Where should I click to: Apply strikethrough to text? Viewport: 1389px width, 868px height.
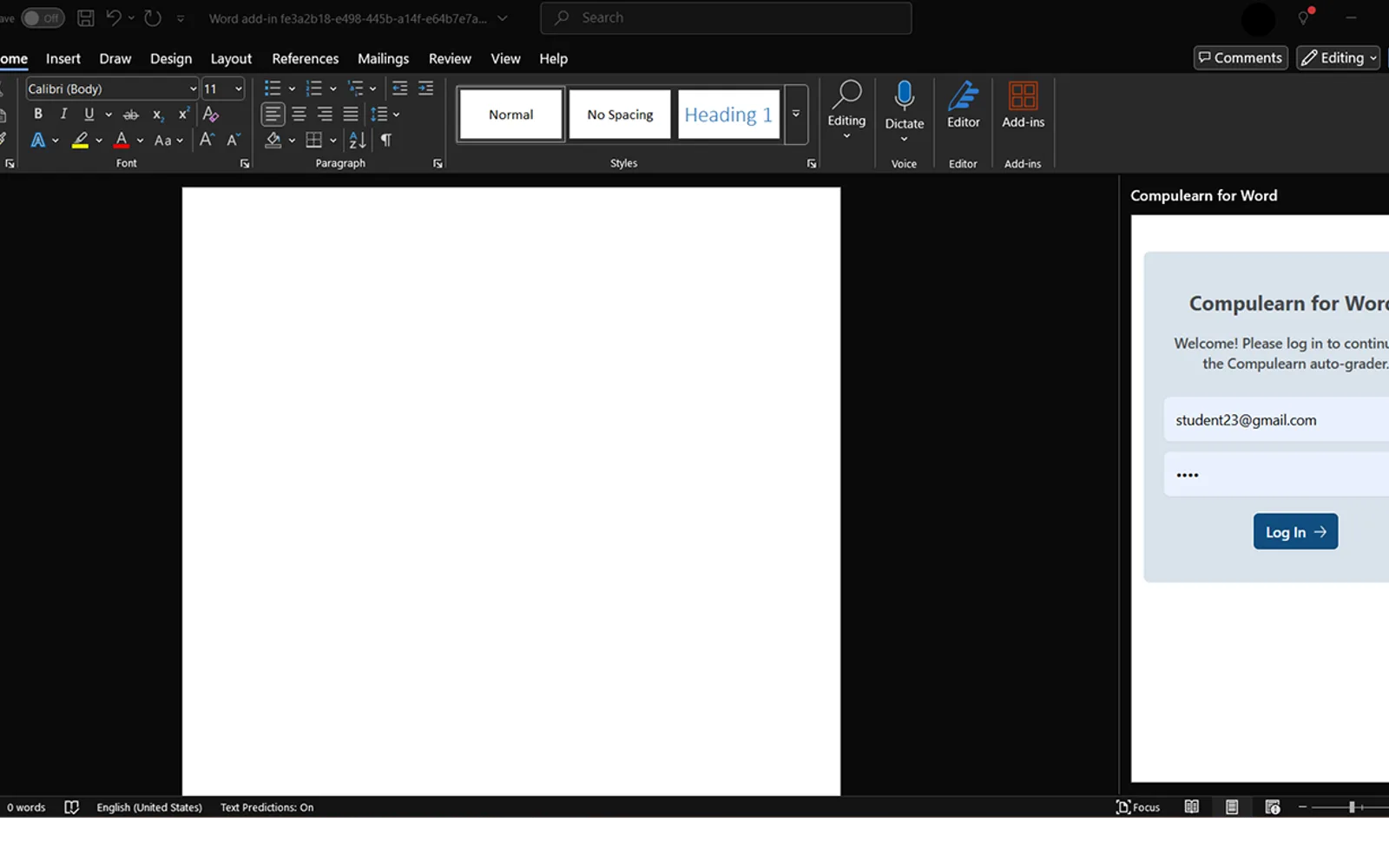coord(131,115)
